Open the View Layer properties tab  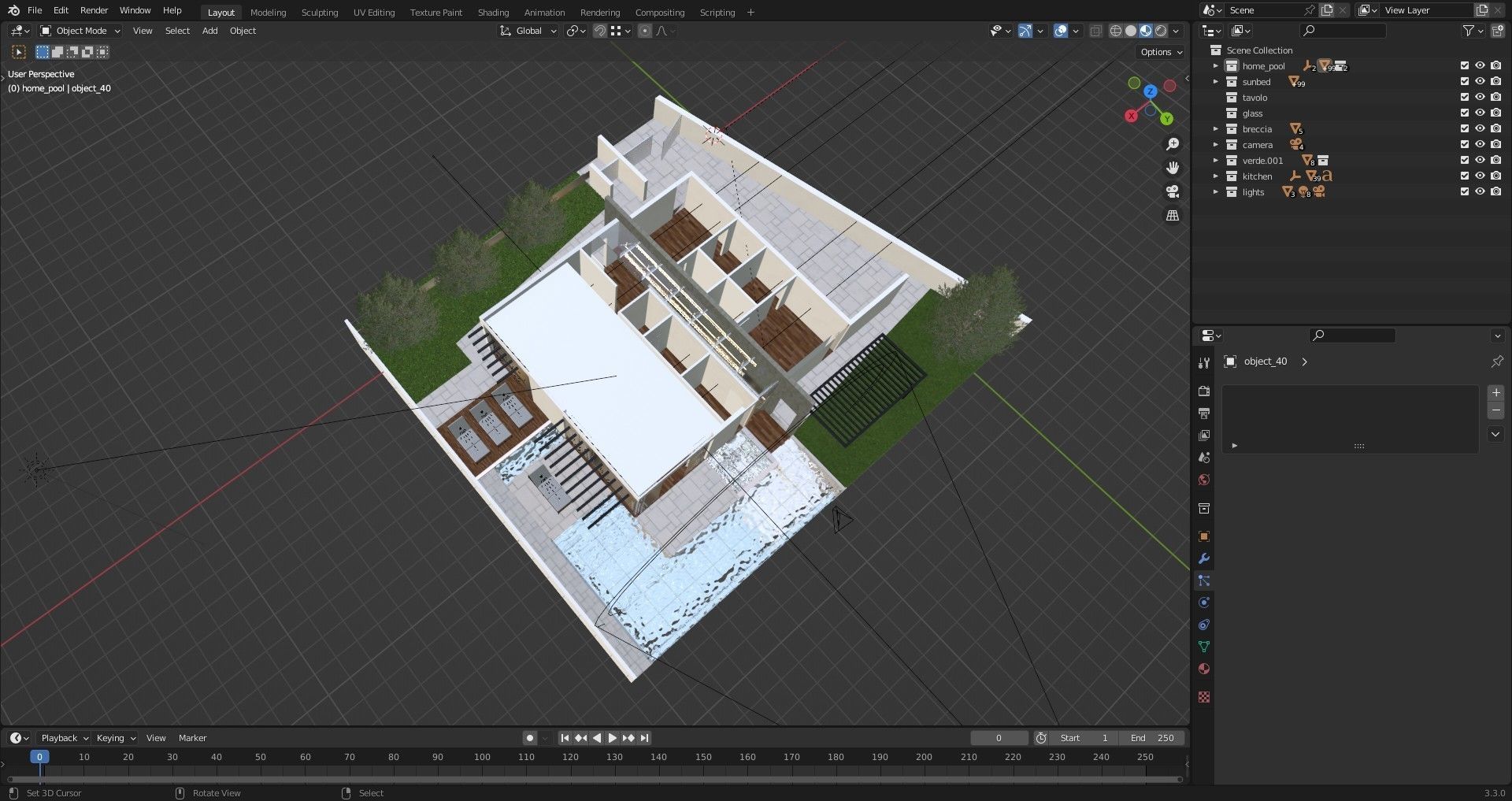pos(1203,436)
